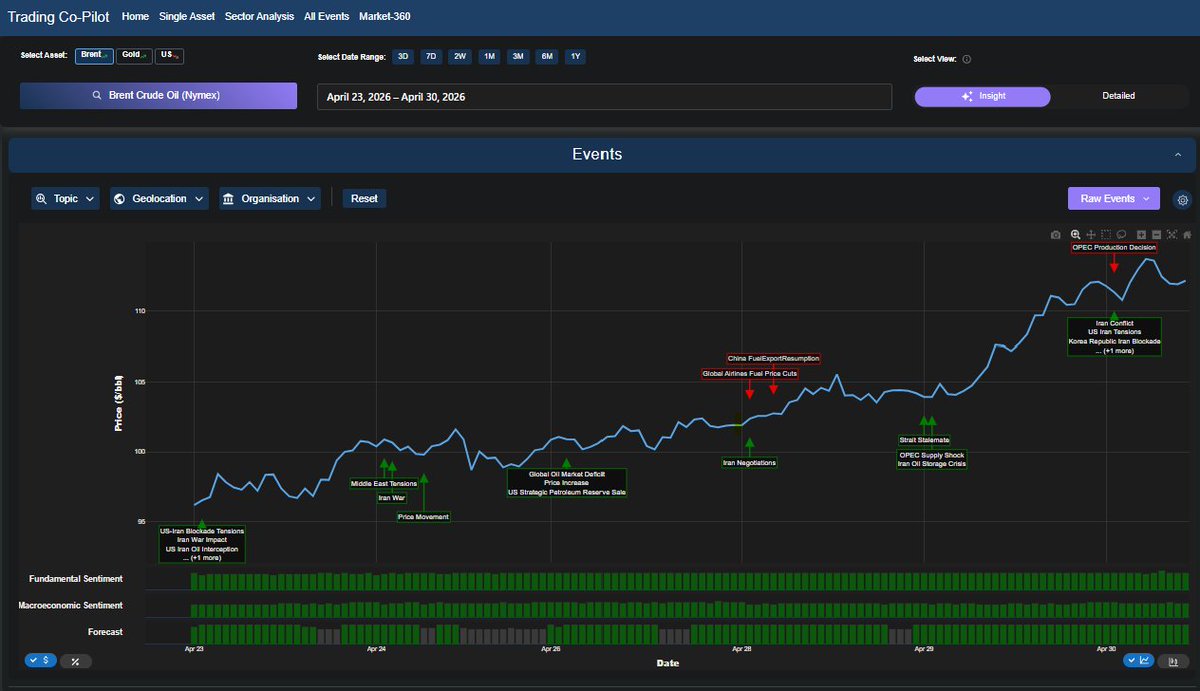
Task: Select the Gold asset chip
Action: (134, 56)
